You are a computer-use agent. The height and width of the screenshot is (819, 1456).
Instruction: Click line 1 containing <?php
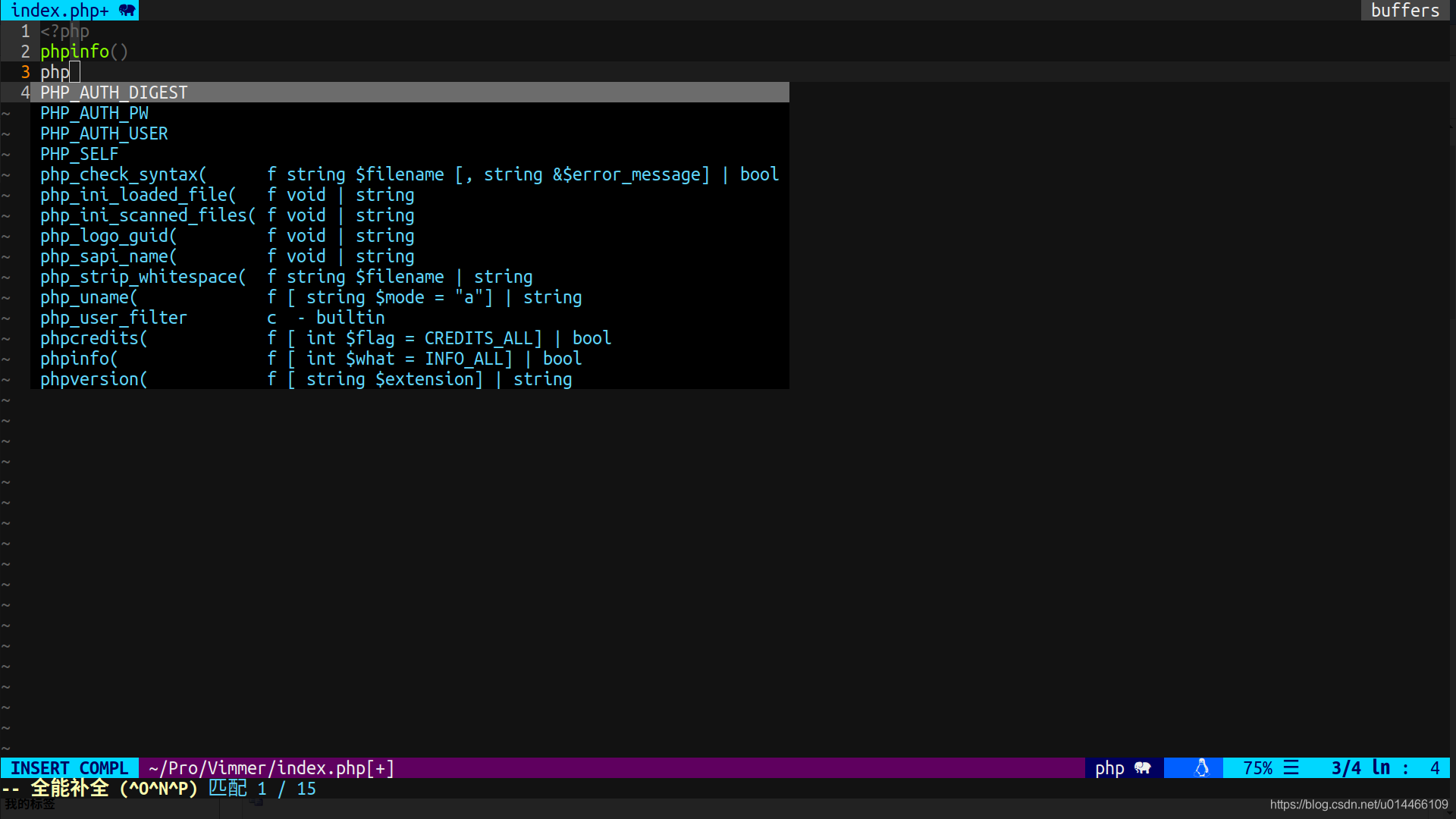64,31
